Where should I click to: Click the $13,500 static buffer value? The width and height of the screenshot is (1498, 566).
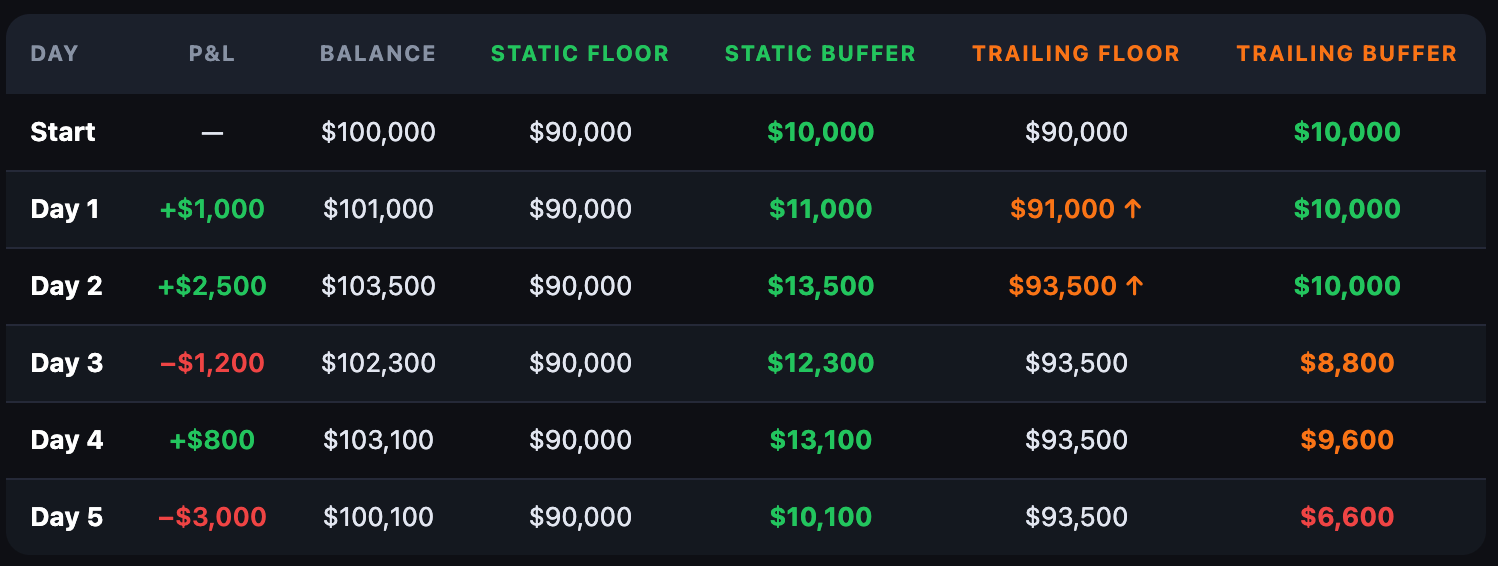click(820, 286)
